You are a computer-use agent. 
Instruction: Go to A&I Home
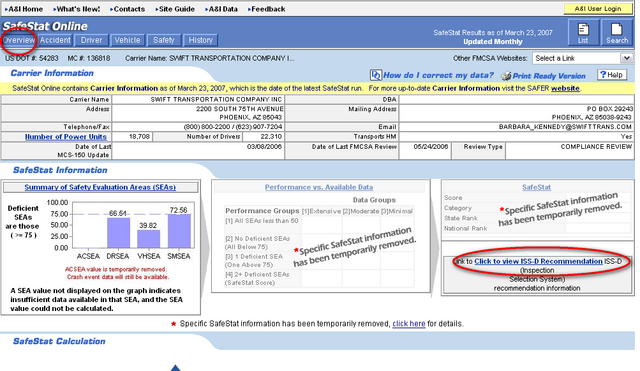[24, 9]
